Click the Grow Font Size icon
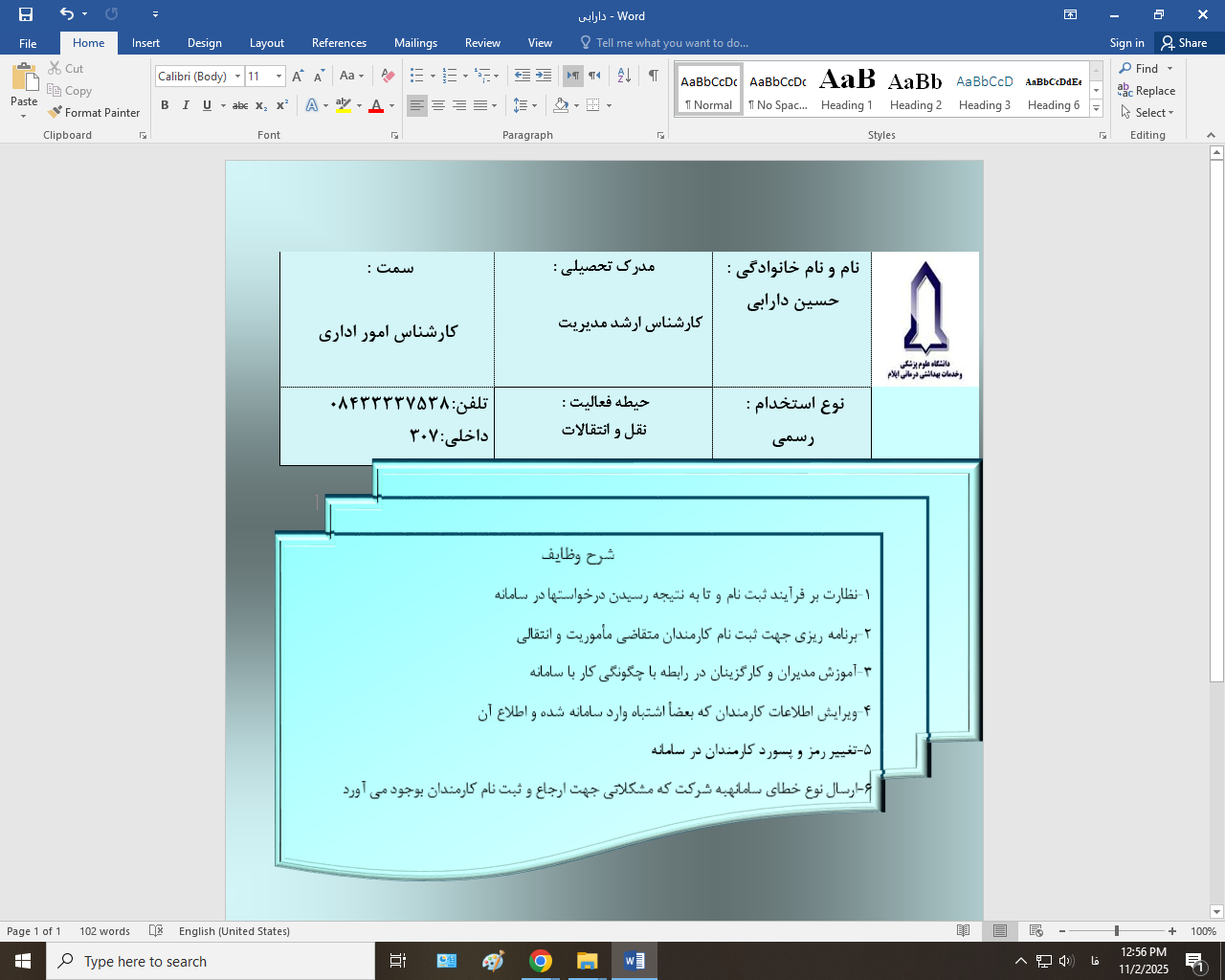 298,76
